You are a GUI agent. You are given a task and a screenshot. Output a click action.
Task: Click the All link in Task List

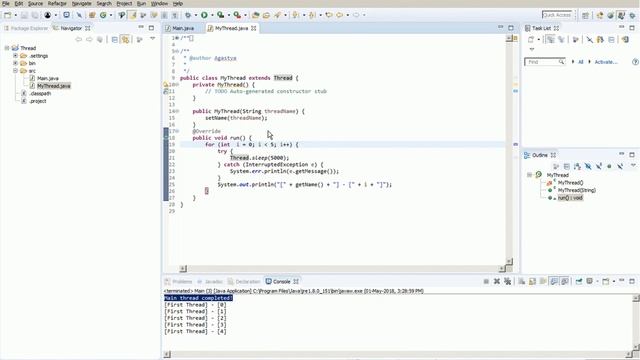[580, 62]
